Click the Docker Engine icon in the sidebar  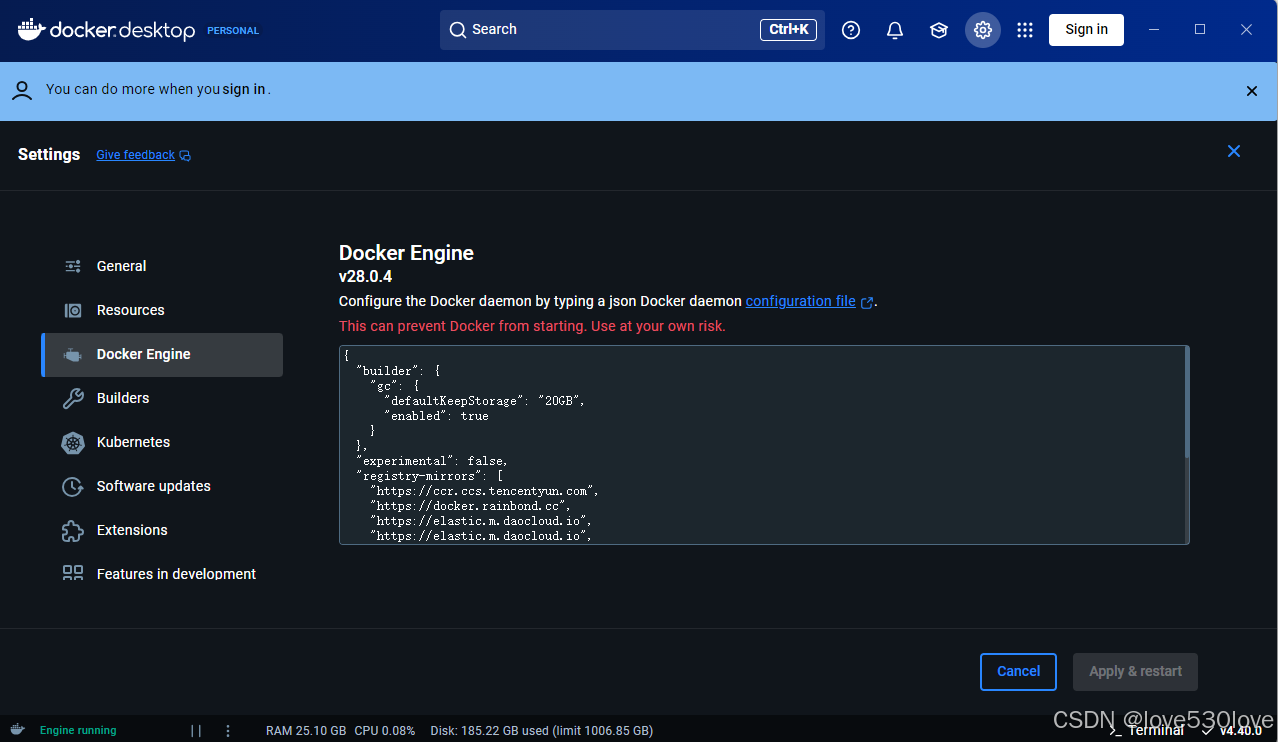click(x=73, y=354)
